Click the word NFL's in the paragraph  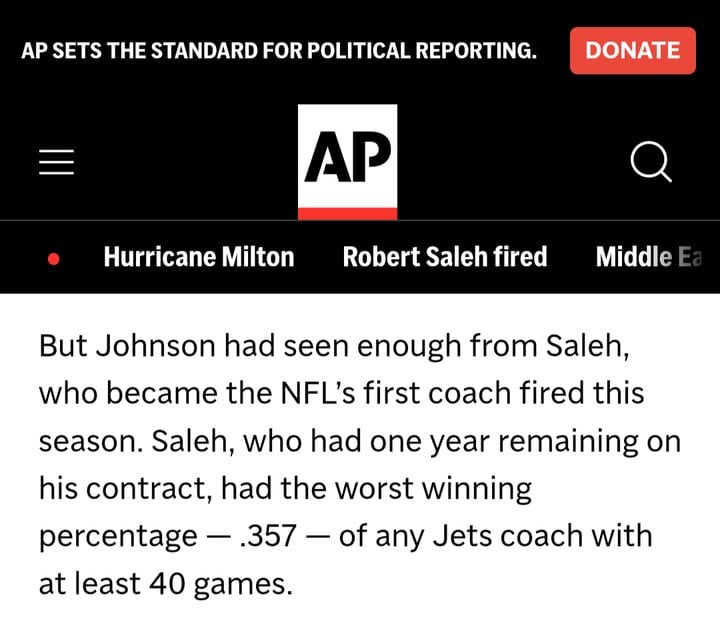318,393
